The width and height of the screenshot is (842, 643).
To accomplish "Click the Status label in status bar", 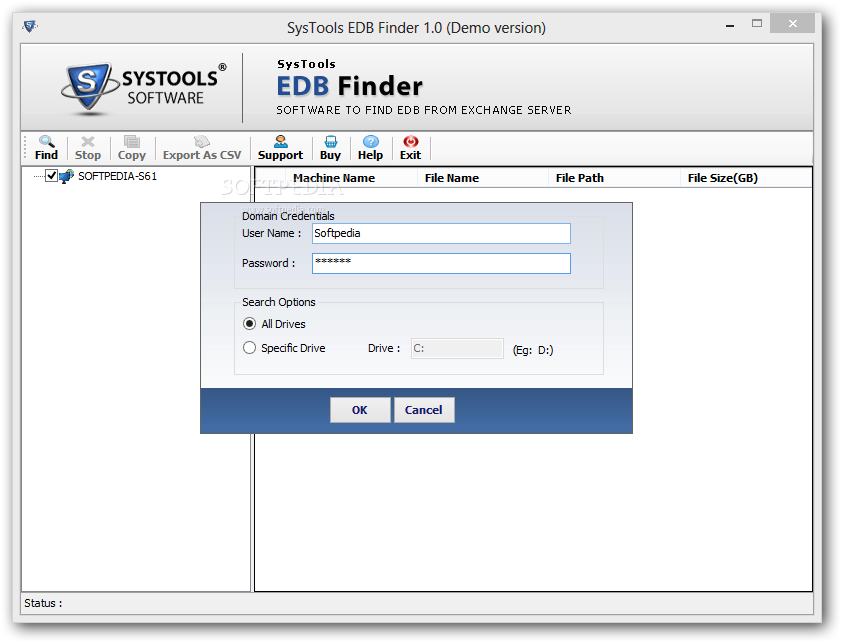I will coord(43,603).
